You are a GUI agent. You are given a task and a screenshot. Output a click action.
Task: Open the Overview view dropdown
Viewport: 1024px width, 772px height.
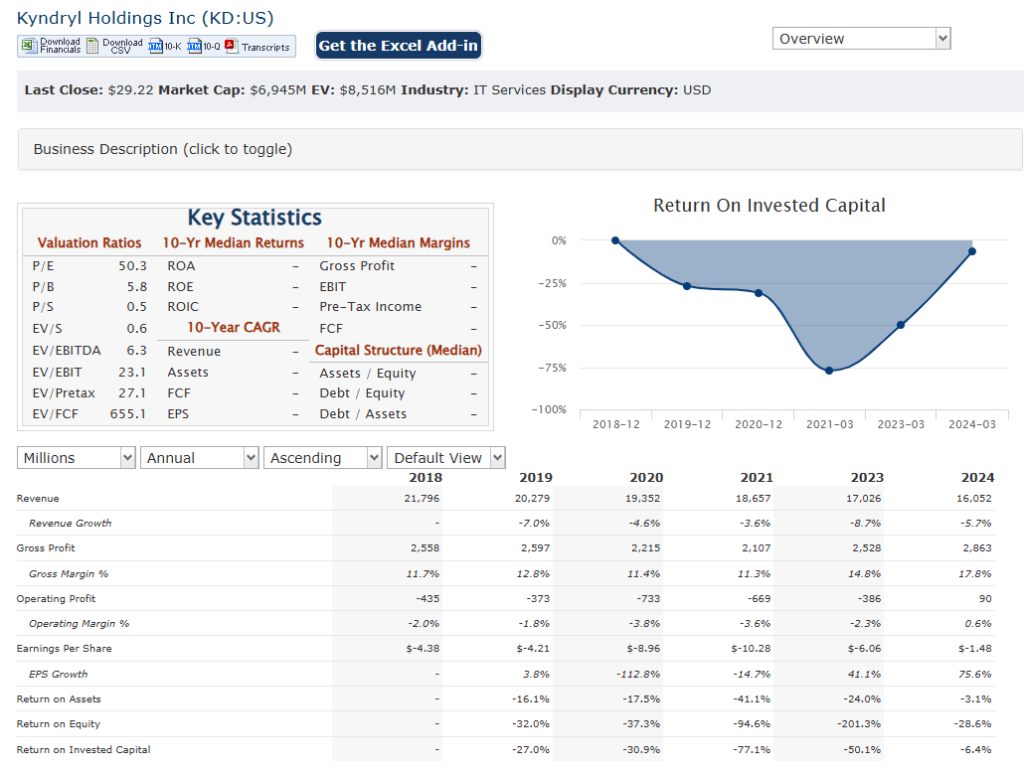[x=861, y=39]
